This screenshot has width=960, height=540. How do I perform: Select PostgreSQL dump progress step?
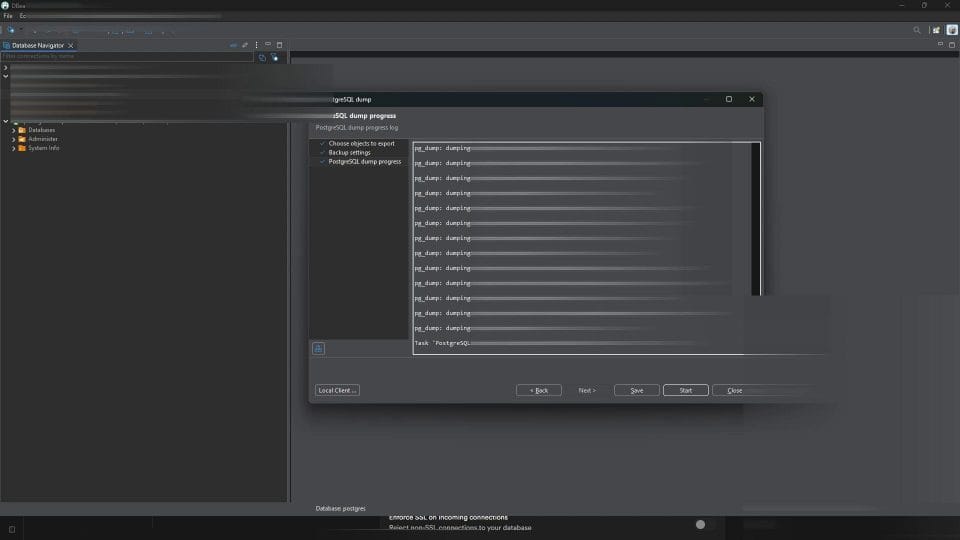[364, 162]
